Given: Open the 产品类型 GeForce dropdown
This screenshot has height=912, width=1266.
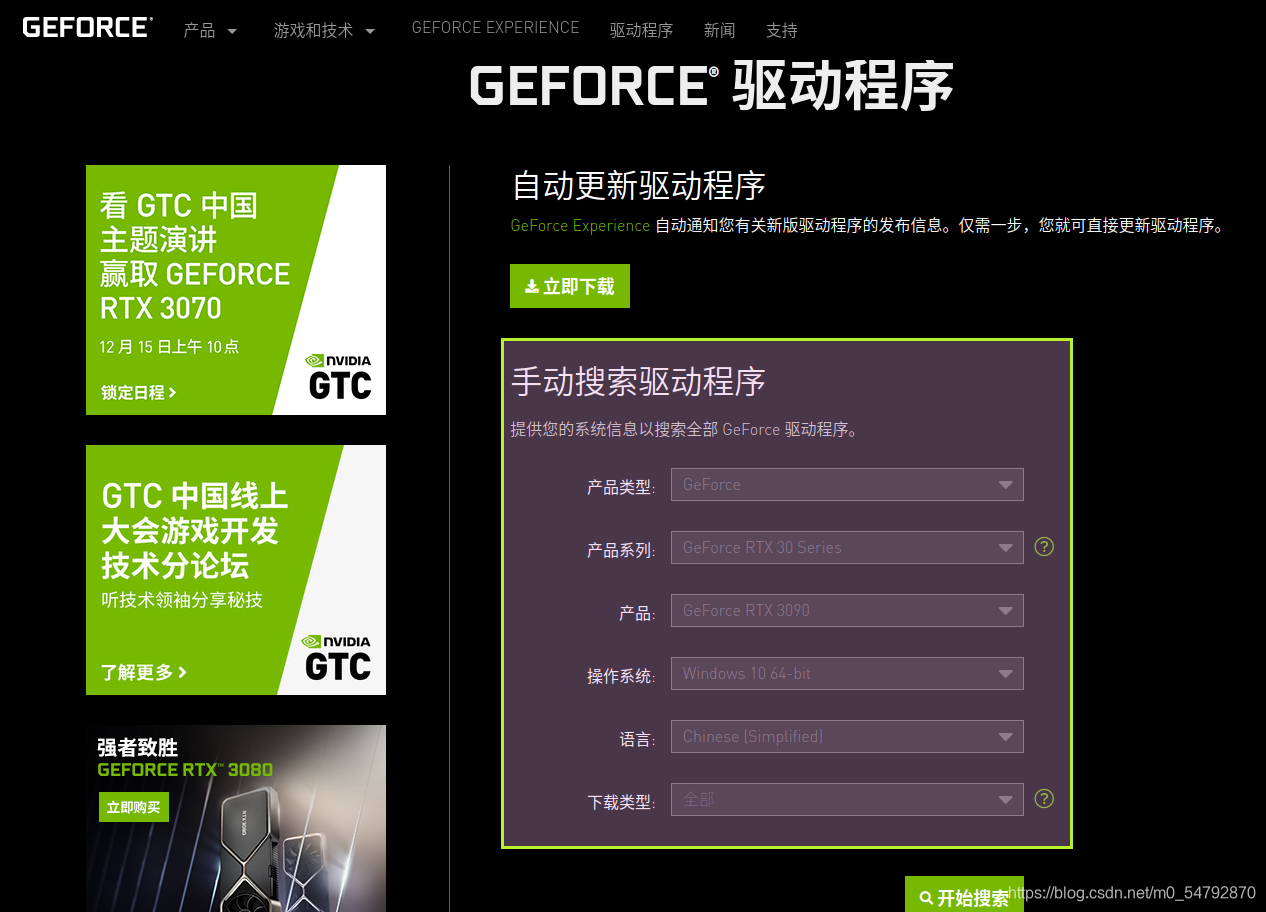Looking at the screenshot, I should coord(847,484).
